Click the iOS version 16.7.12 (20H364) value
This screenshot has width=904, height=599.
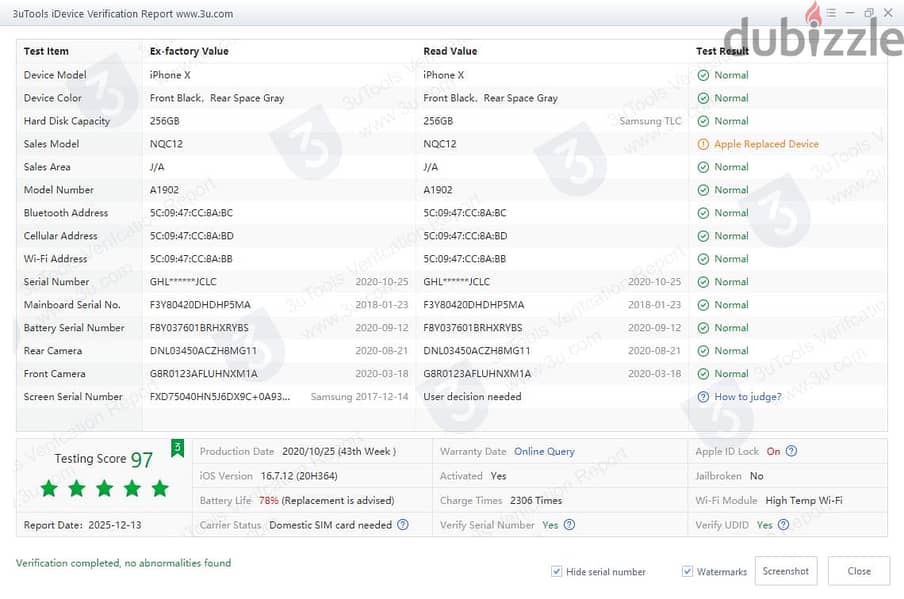click(299, 476)
